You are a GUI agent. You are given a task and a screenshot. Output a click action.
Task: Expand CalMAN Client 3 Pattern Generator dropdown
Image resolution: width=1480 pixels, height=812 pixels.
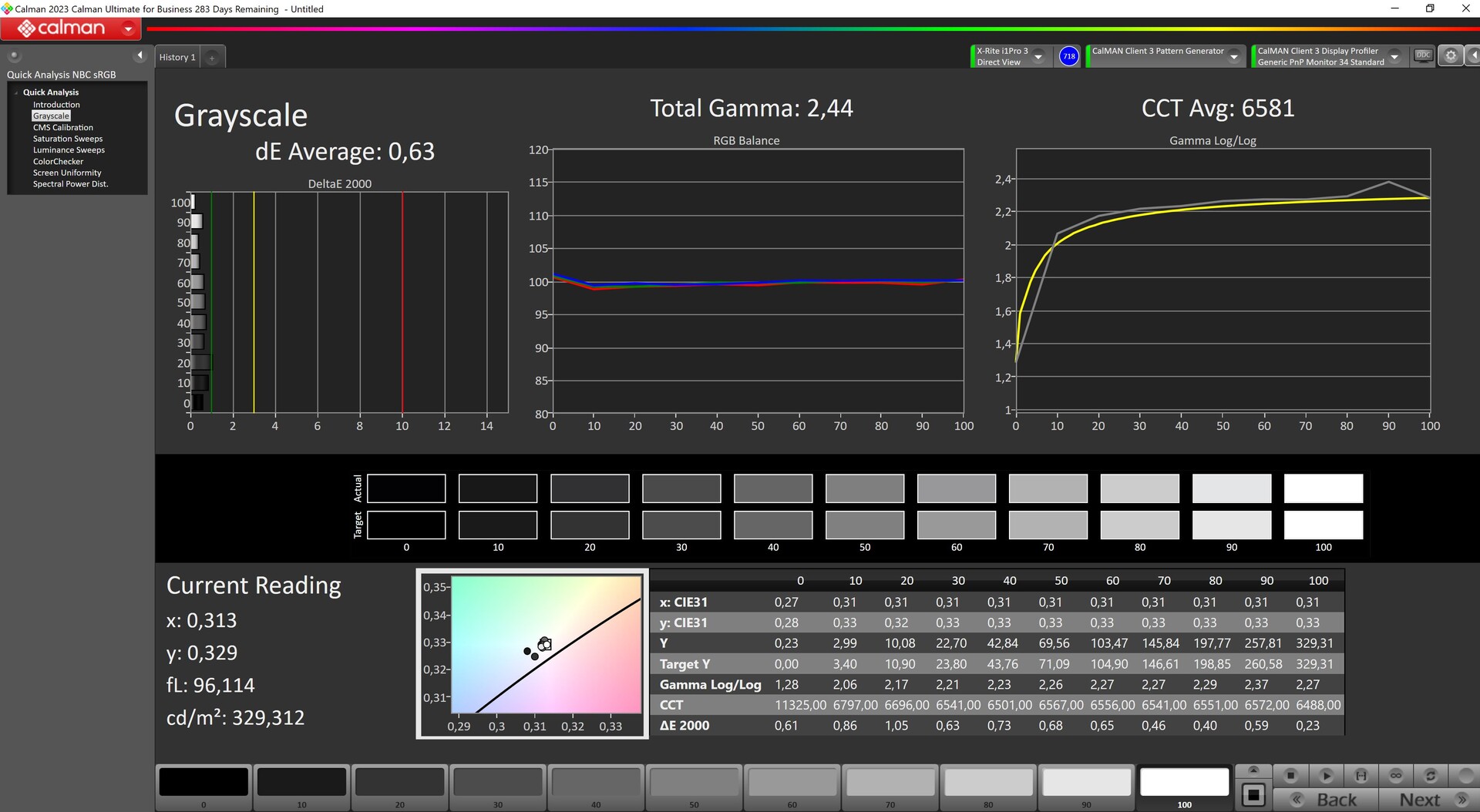coord(1234,57)
